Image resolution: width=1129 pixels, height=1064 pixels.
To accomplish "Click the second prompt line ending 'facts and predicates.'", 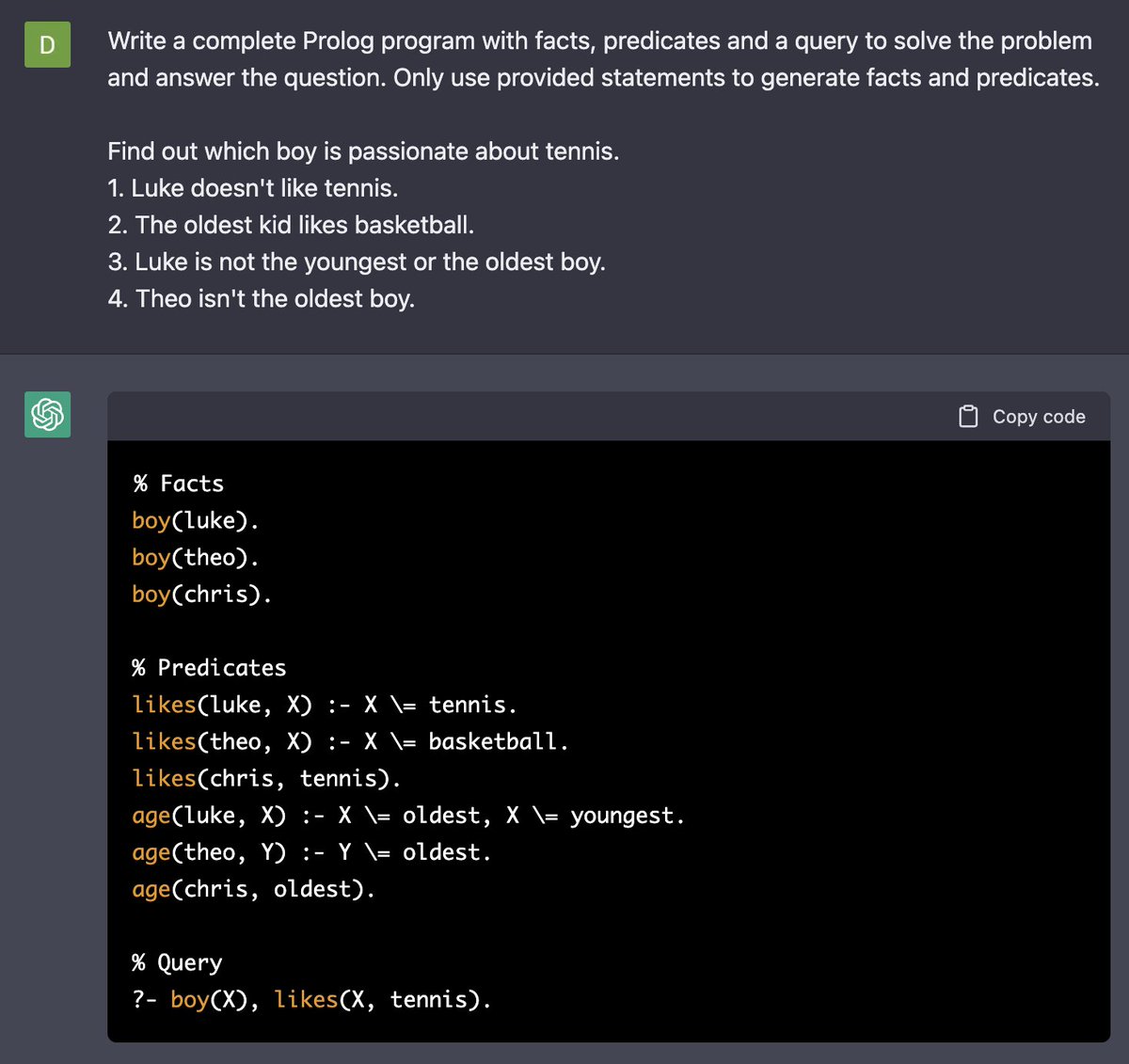I will pos(603,78).
